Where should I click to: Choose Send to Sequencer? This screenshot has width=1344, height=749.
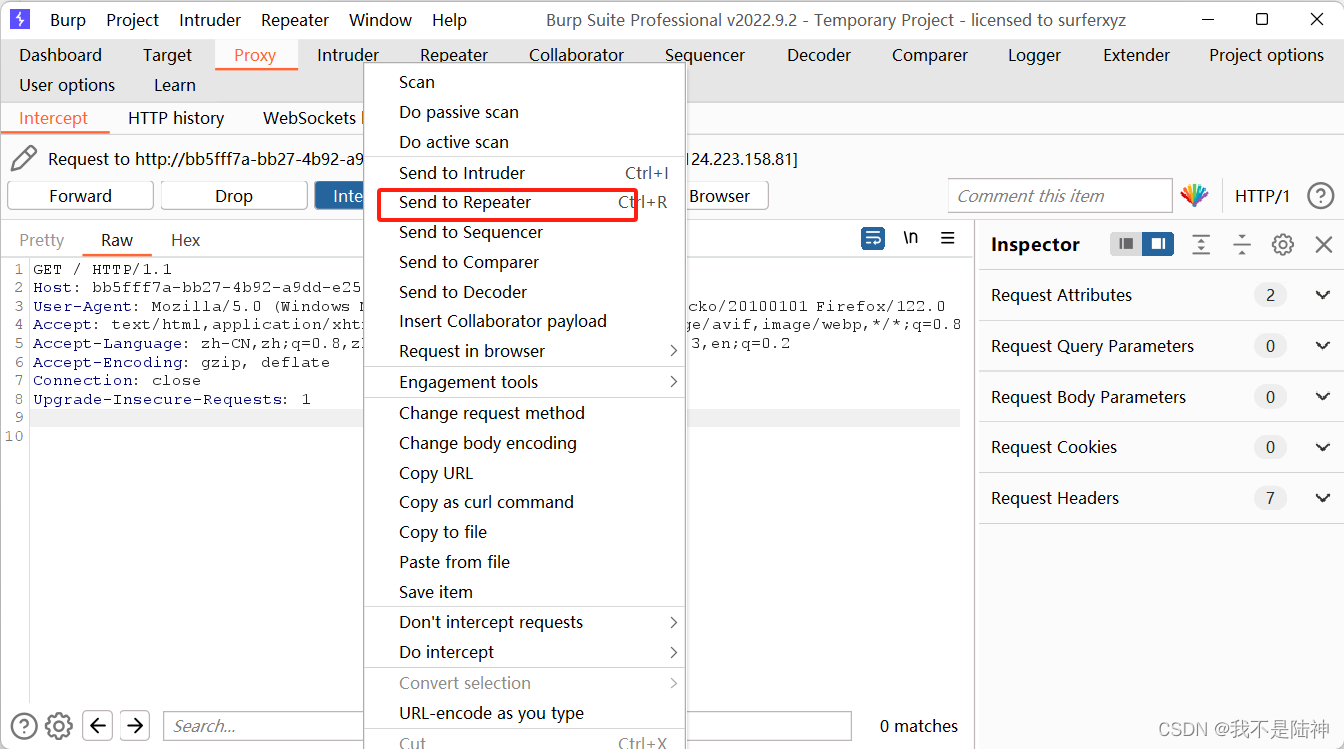(x=525, y=232)
